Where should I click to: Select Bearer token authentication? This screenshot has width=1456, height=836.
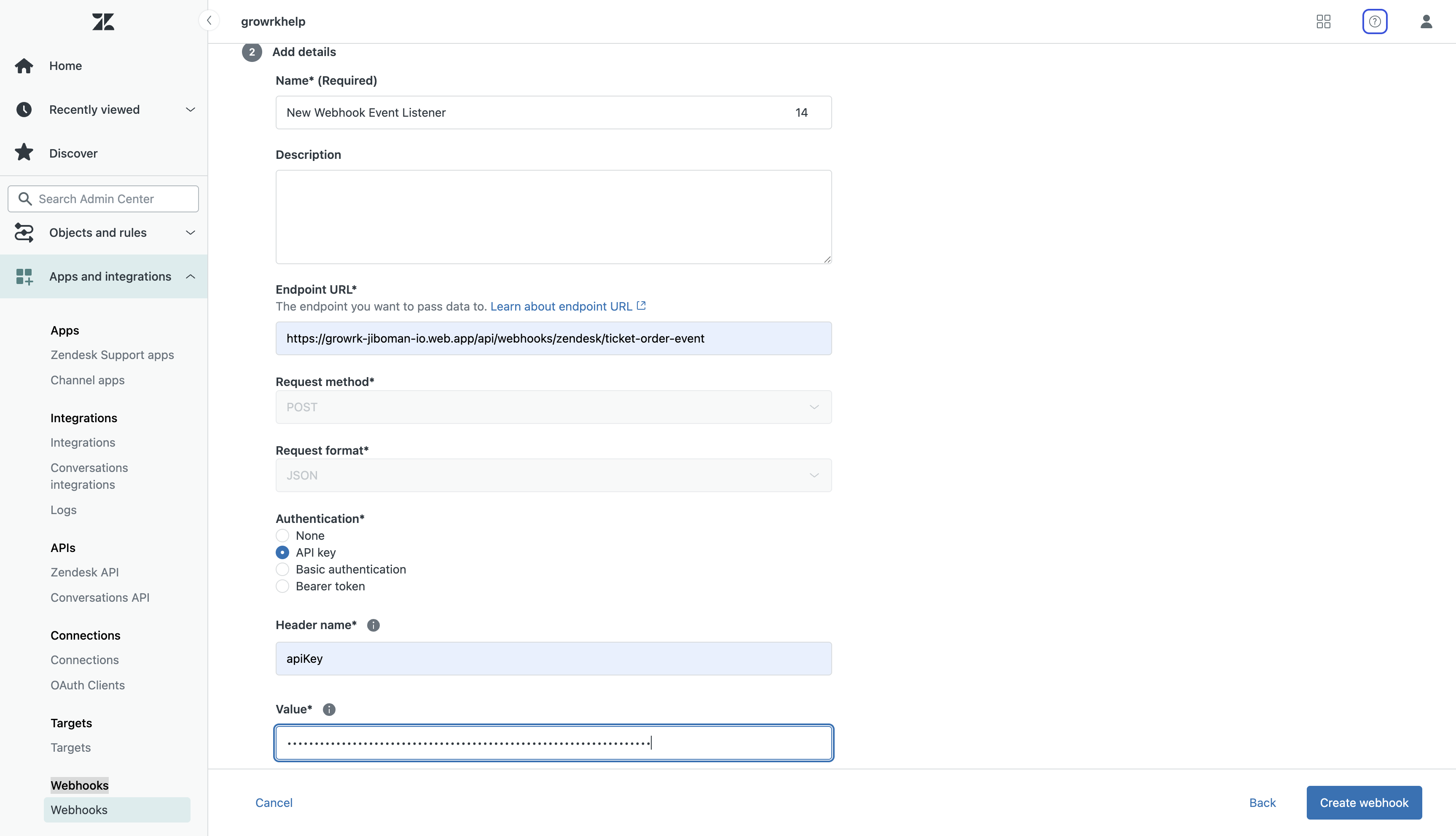[282, 586]
